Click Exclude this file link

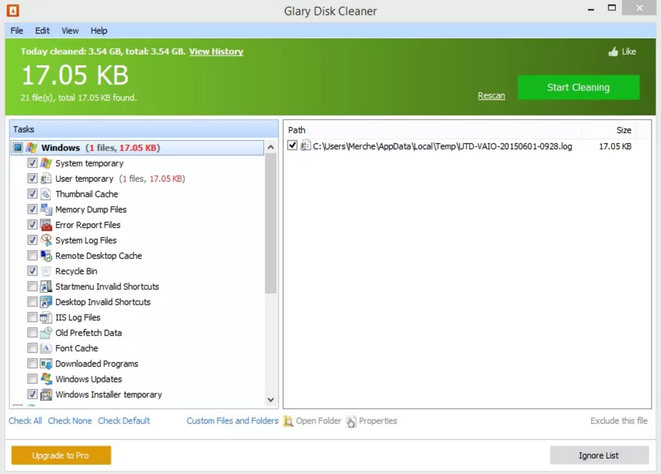pyautogui.click(x=619, y=421)
